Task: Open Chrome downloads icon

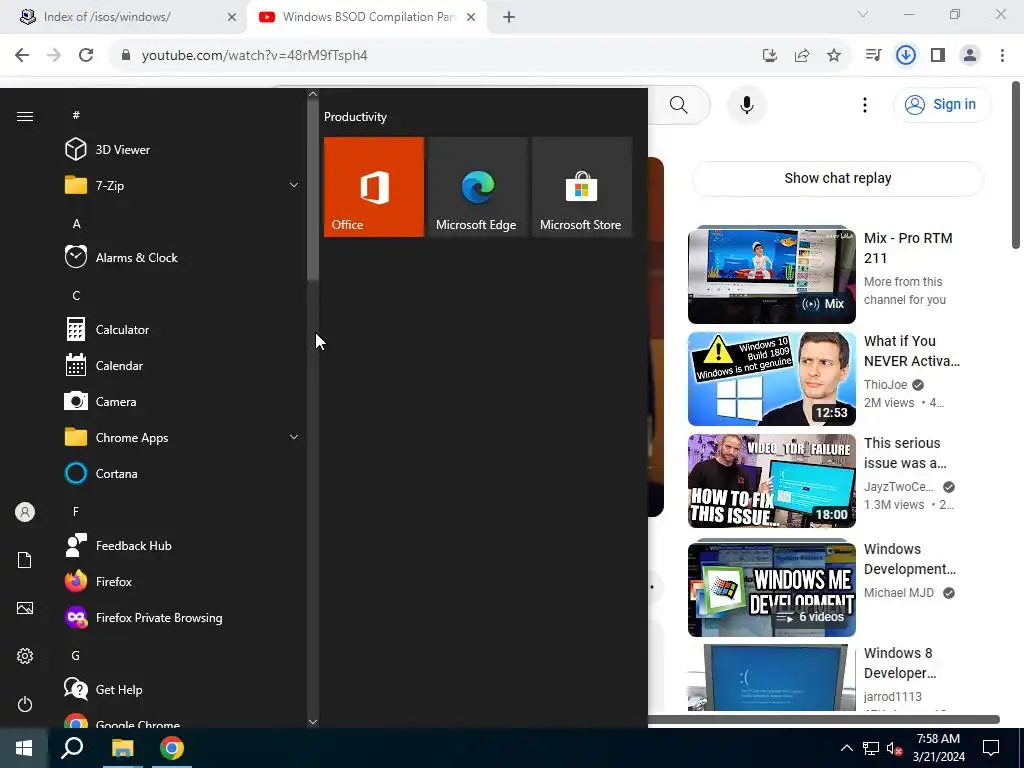Action: 905,55
